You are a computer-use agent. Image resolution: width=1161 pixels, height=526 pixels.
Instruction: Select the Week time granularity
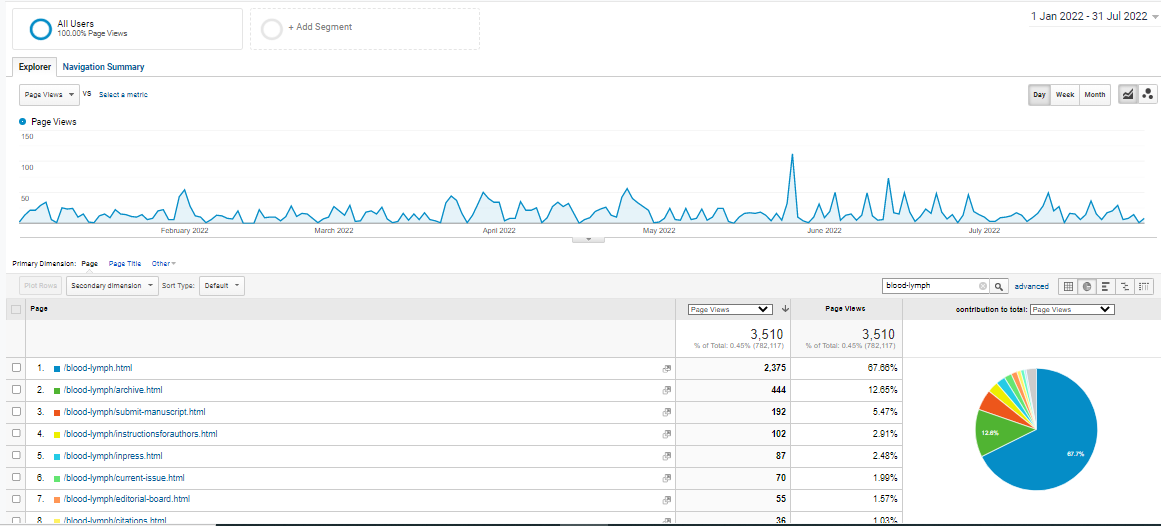(x=1065, y=95)
